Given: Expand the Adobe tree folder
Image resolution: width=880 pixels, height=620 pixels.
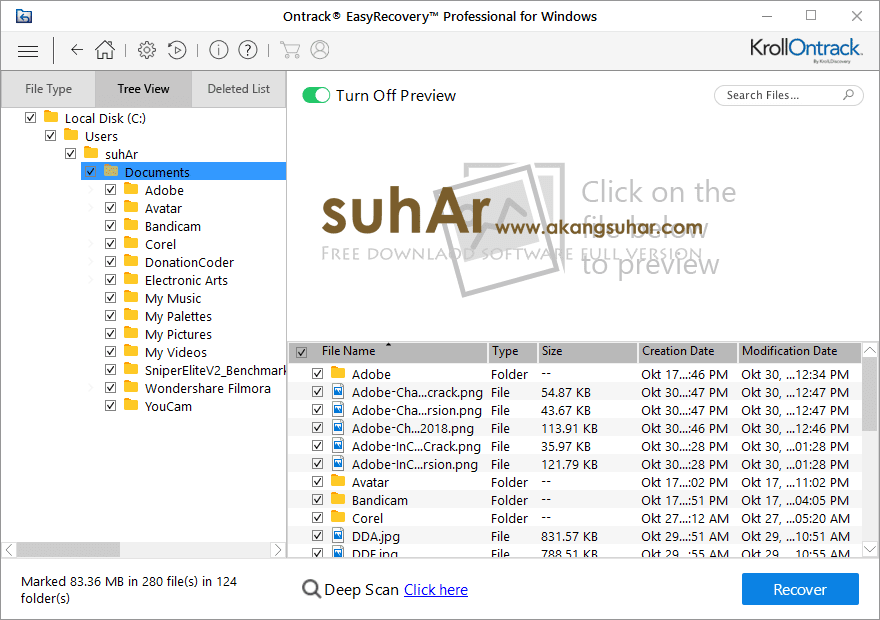Looking at the screenshot, I should [x=91, y=190].
